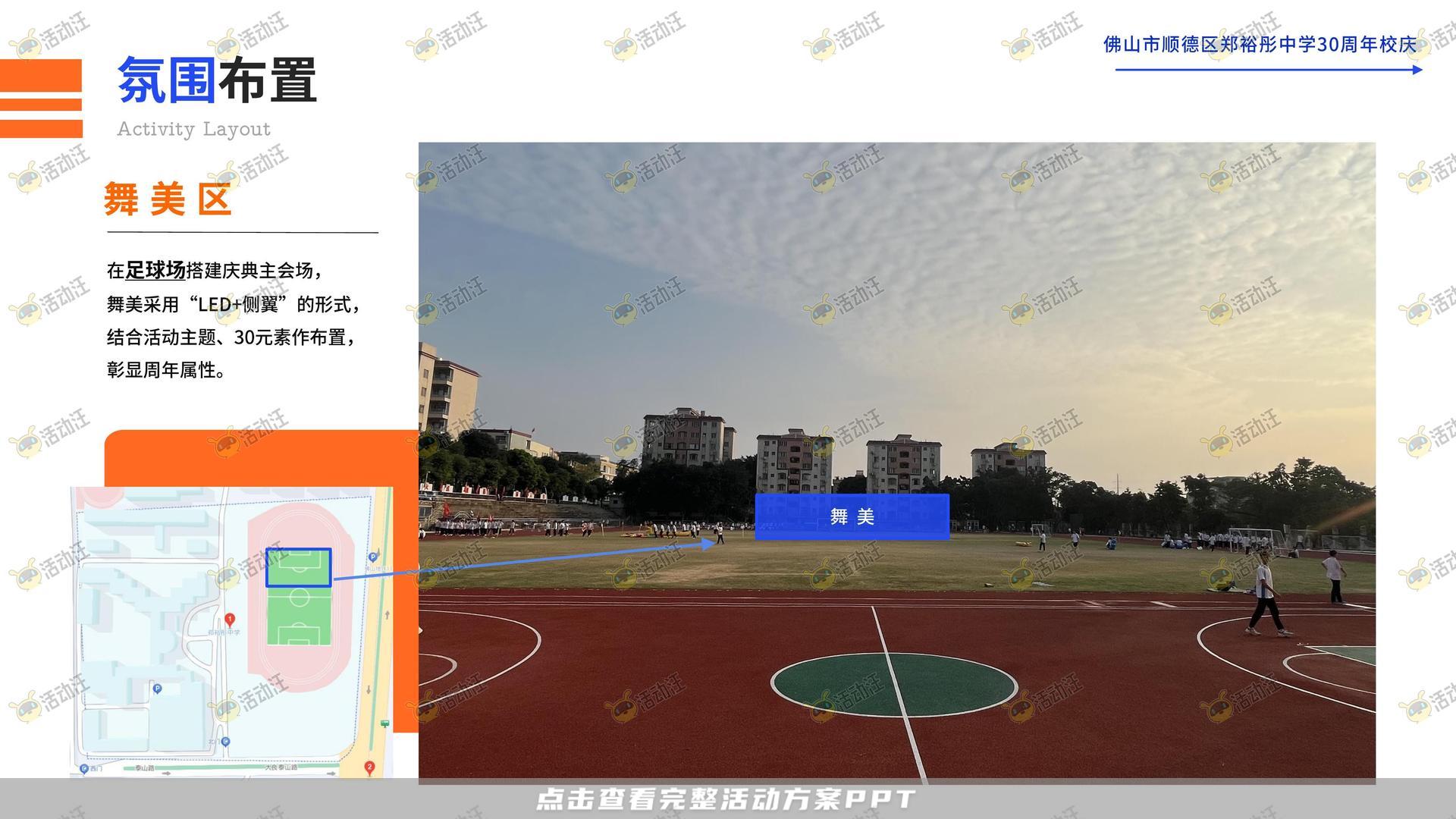Click red map marker number 1

pos(230,620)
